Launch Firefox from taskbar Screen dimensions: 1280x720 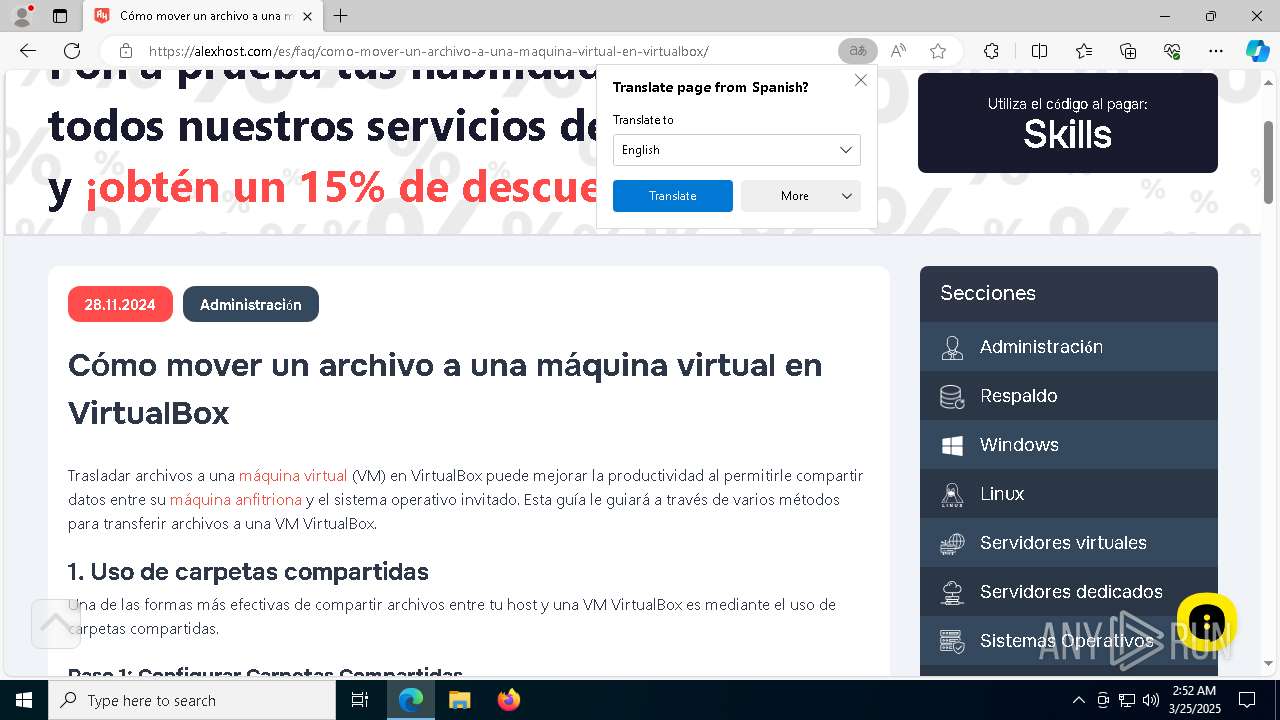[508, 700]
